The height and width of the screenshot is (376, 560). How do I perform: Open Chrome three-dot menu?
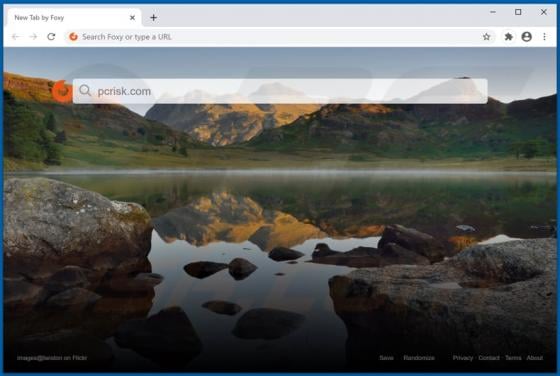click(x=544, y=37)
